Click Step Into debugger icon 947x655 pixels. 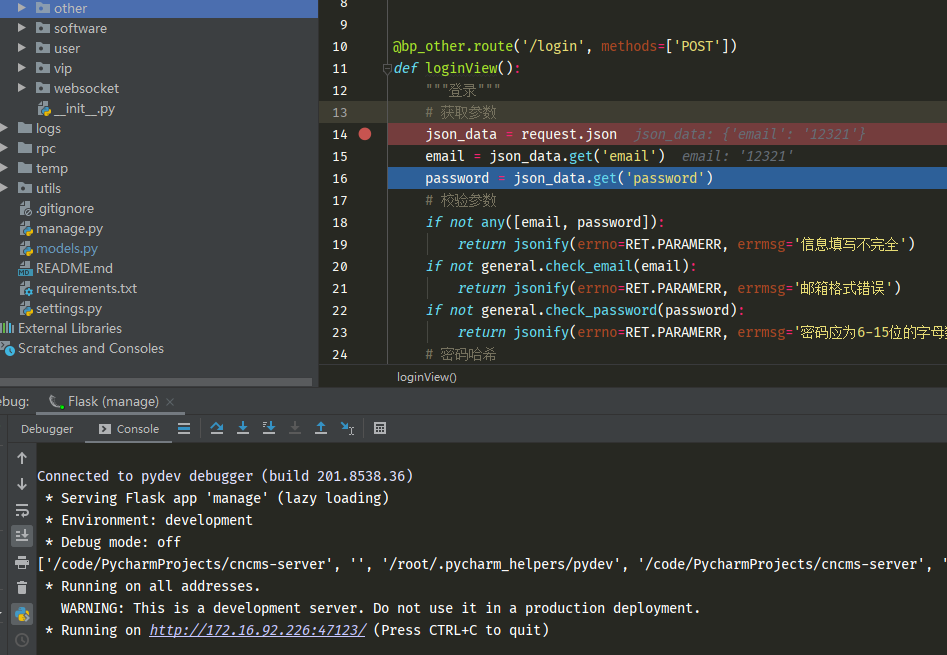(x=243, y=429)
